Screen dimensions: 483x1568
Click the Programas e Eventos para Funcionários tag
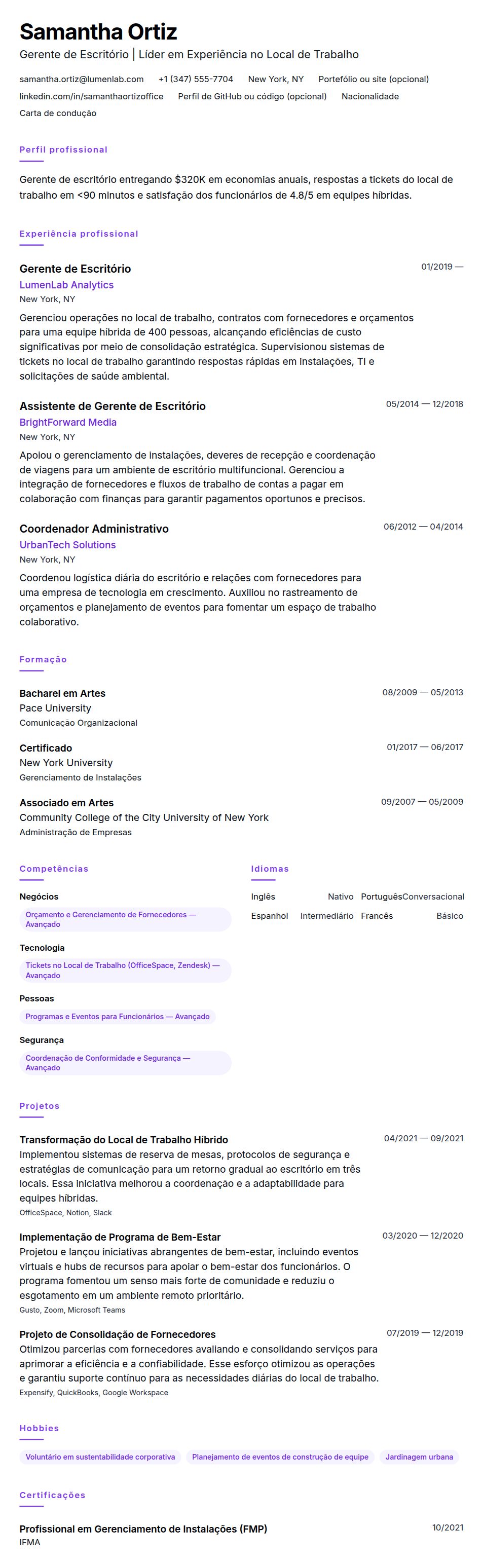pos(118,1017)
